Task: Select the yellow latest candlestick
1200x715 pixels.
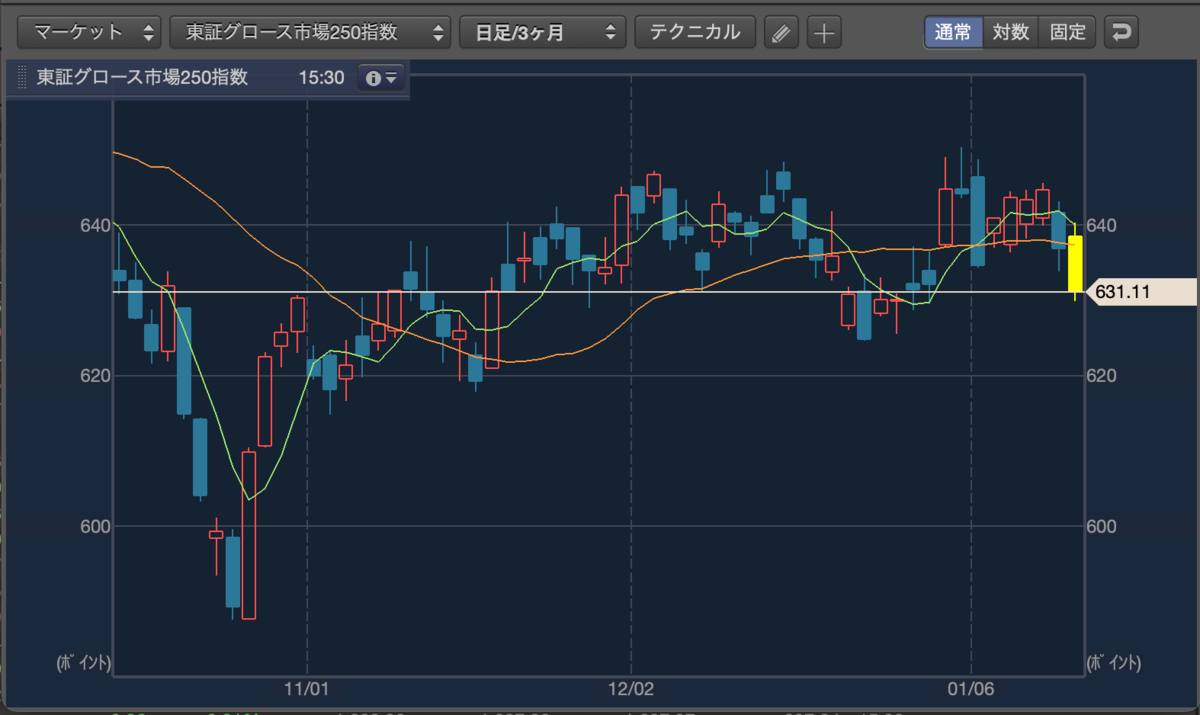Action: pyautogui.click(x=1075, y=263)
